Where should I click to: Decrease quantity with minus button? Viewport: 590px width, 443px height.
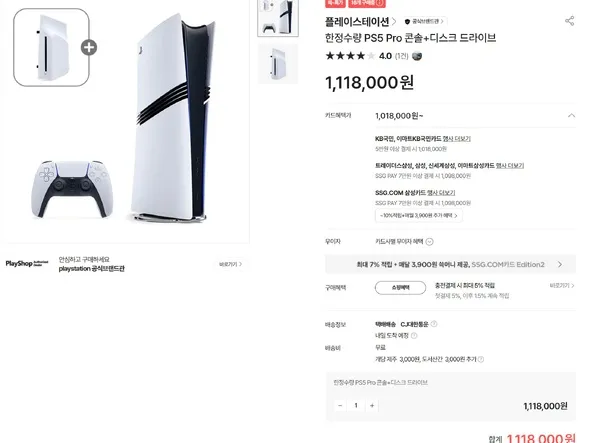pyautogui.click(x=340, y=405)
